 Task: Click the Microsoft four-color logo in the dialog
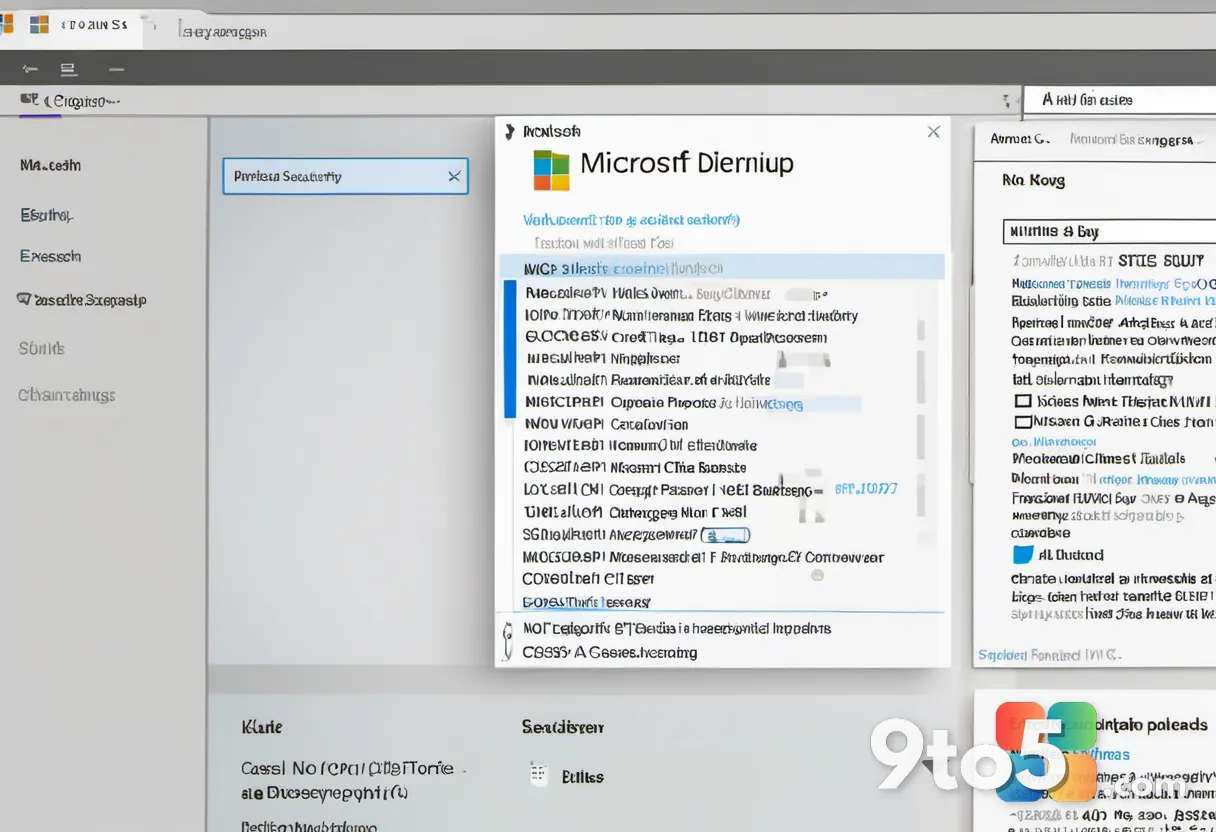point(551,170)
